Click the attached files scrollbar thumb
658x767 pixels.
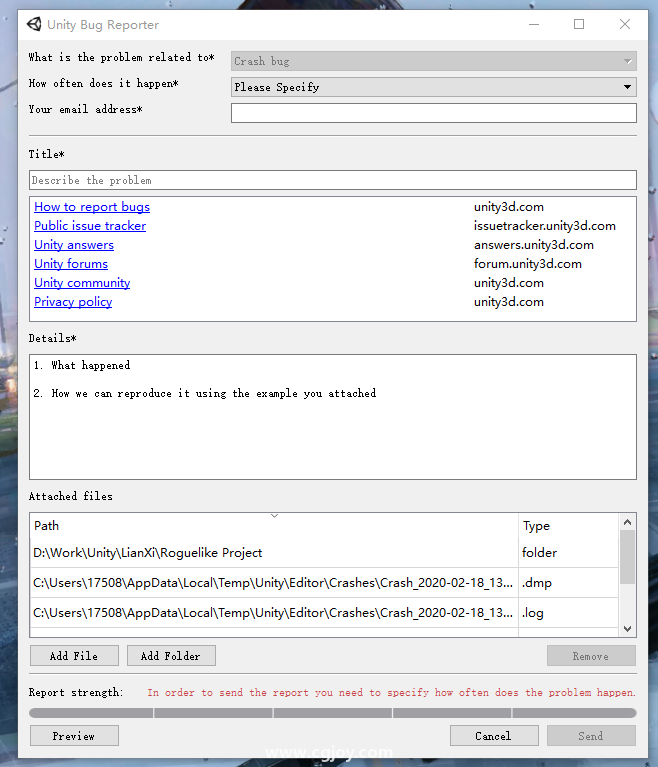point(628,558)
